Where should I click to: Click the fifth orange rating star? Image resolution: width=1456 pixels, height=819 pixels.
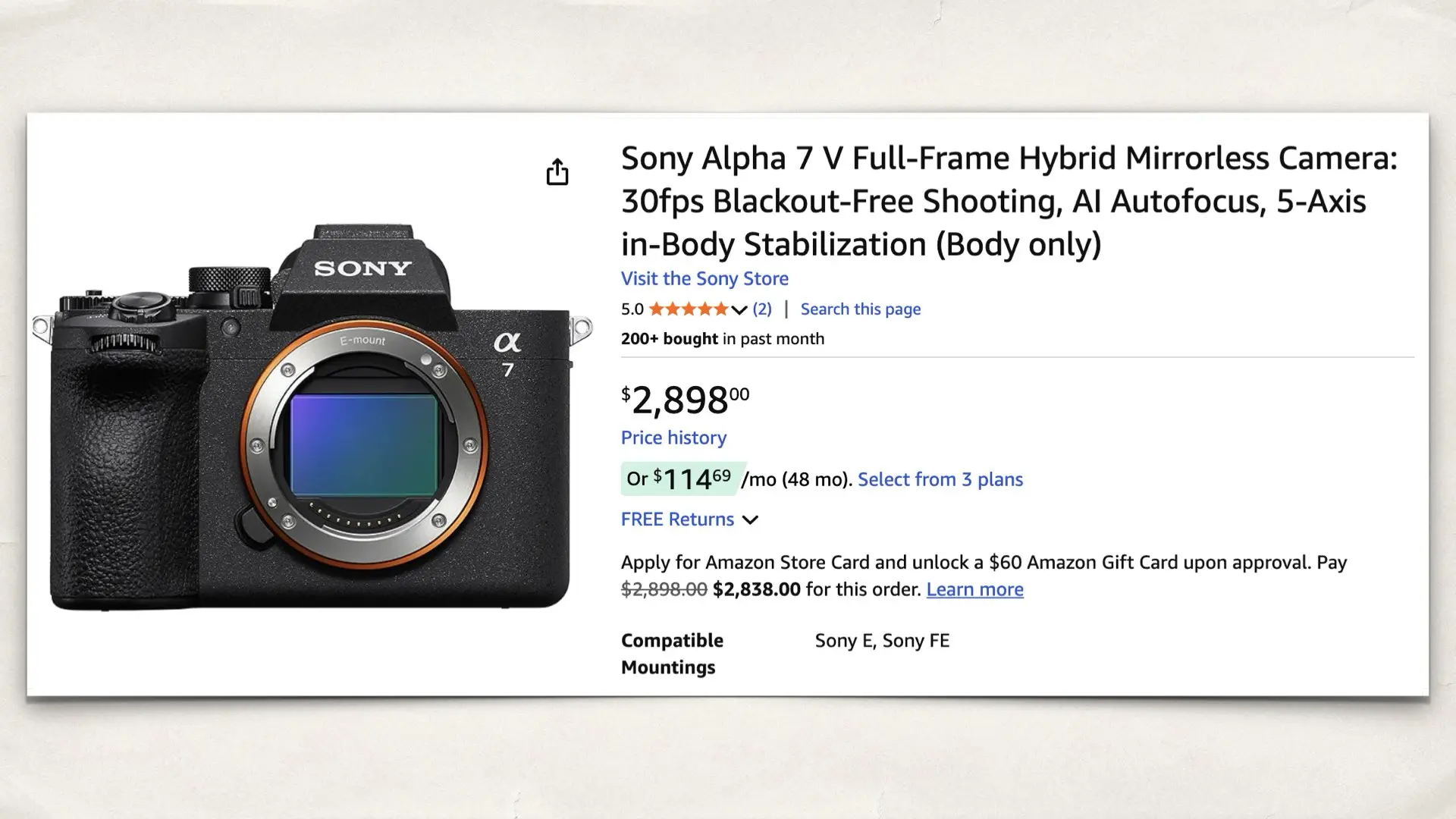click(720, 309)
